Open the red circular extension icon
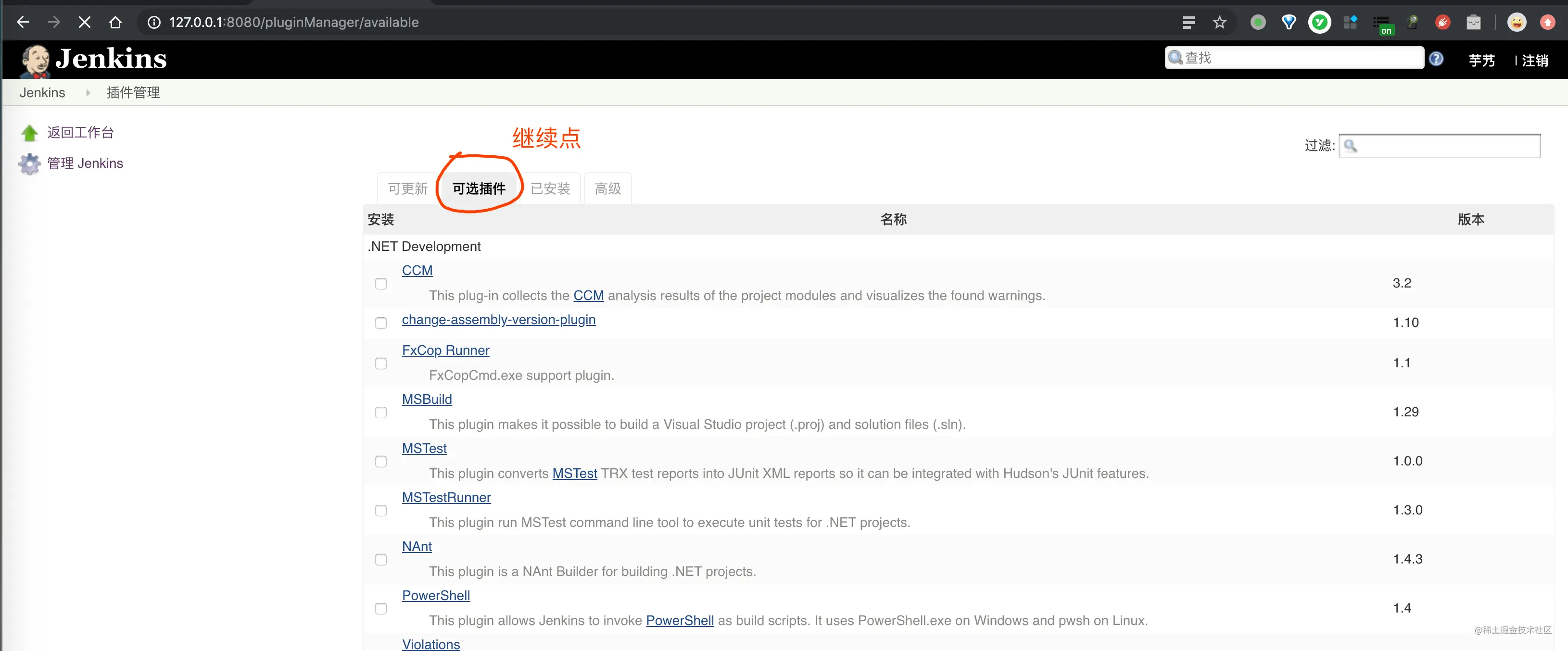The width and height of the screenshot is (1568, 651). 1442,23
